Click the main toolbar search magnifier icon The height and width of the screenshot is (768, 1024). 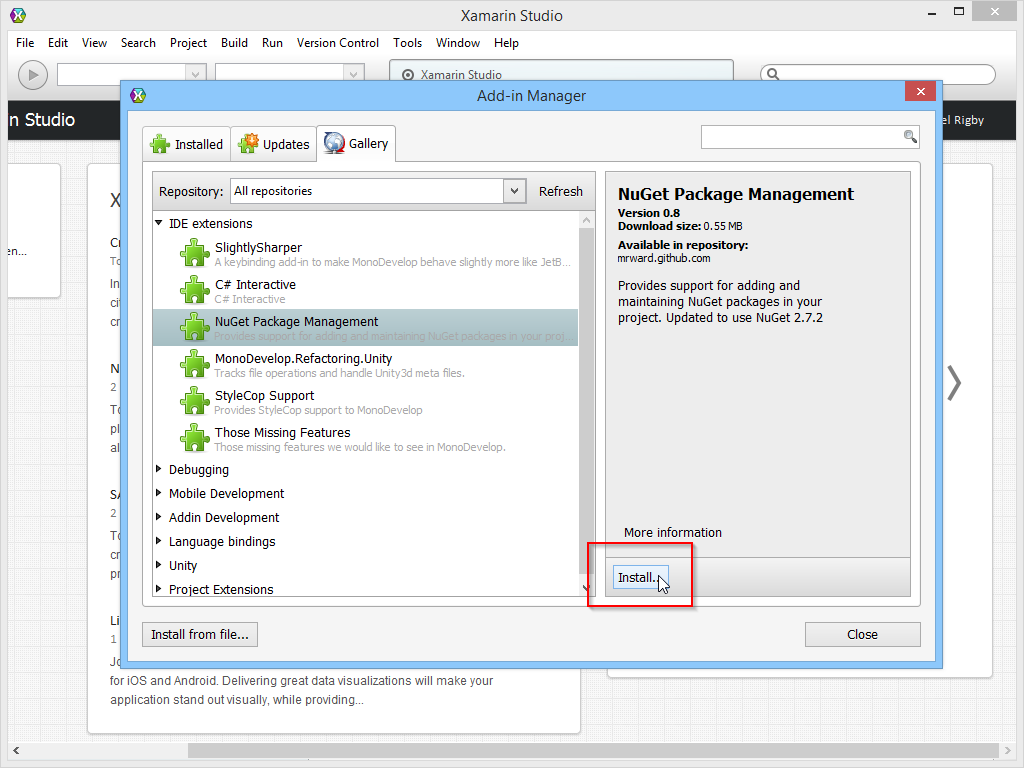coord(773,74)
